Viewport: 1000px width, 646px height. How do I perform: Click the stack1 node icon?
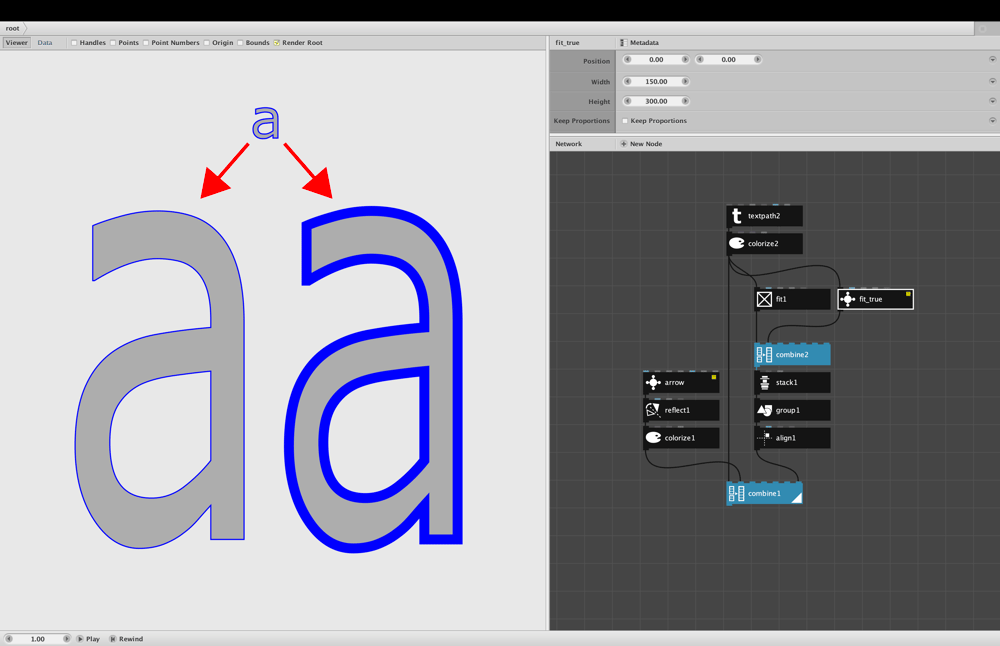(764, 383)
